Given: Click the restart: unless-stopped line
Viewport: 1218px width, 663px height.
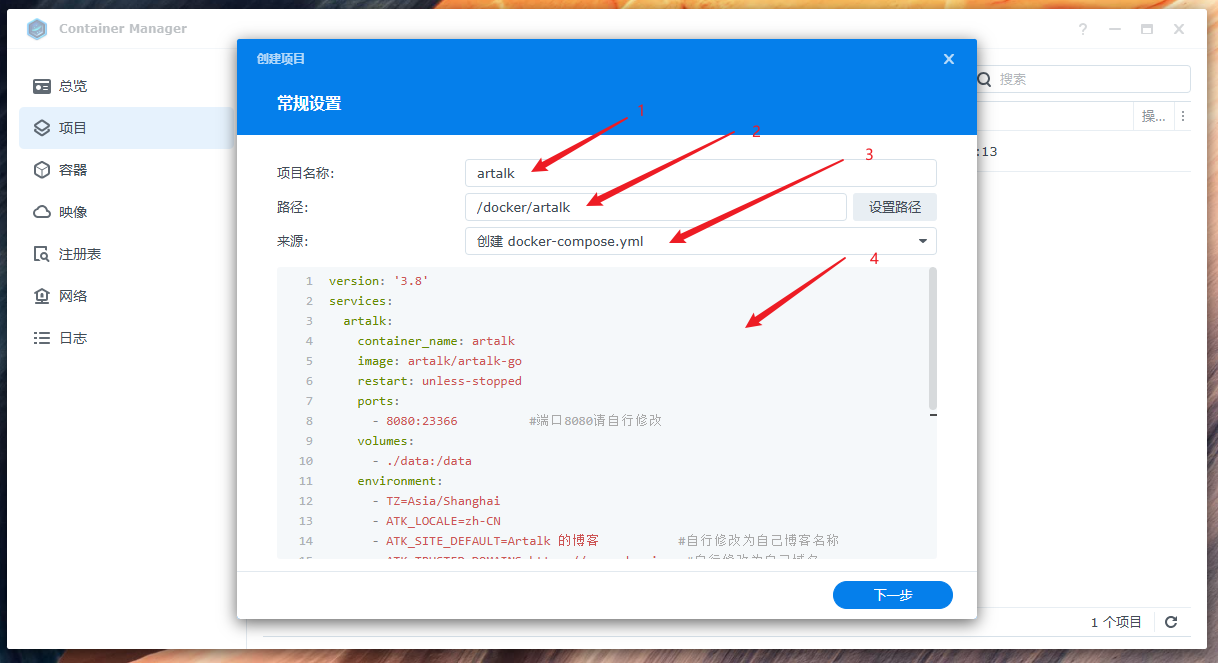Looking at the screenshot, I should [x=439, y=381].
